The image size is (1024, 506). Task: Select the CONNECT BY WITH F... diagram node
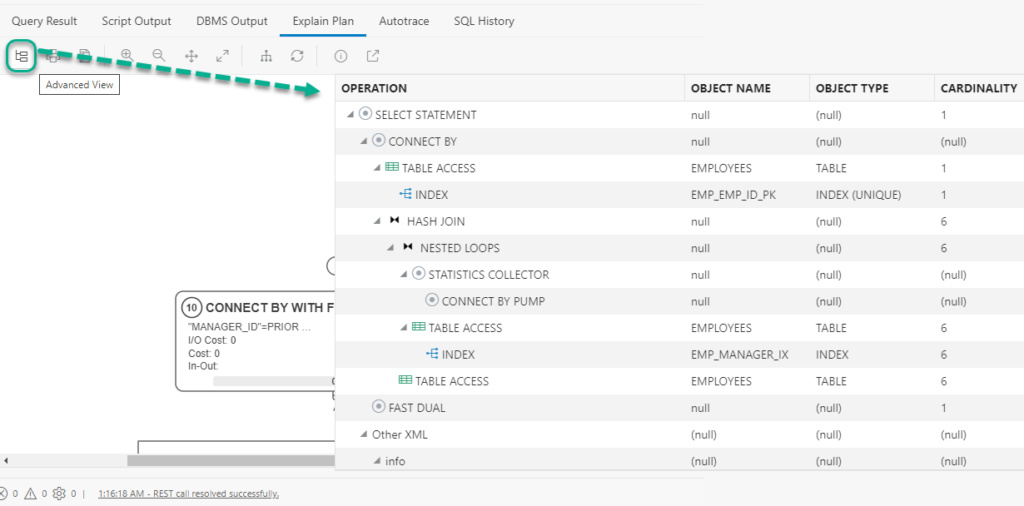point(255,341)
